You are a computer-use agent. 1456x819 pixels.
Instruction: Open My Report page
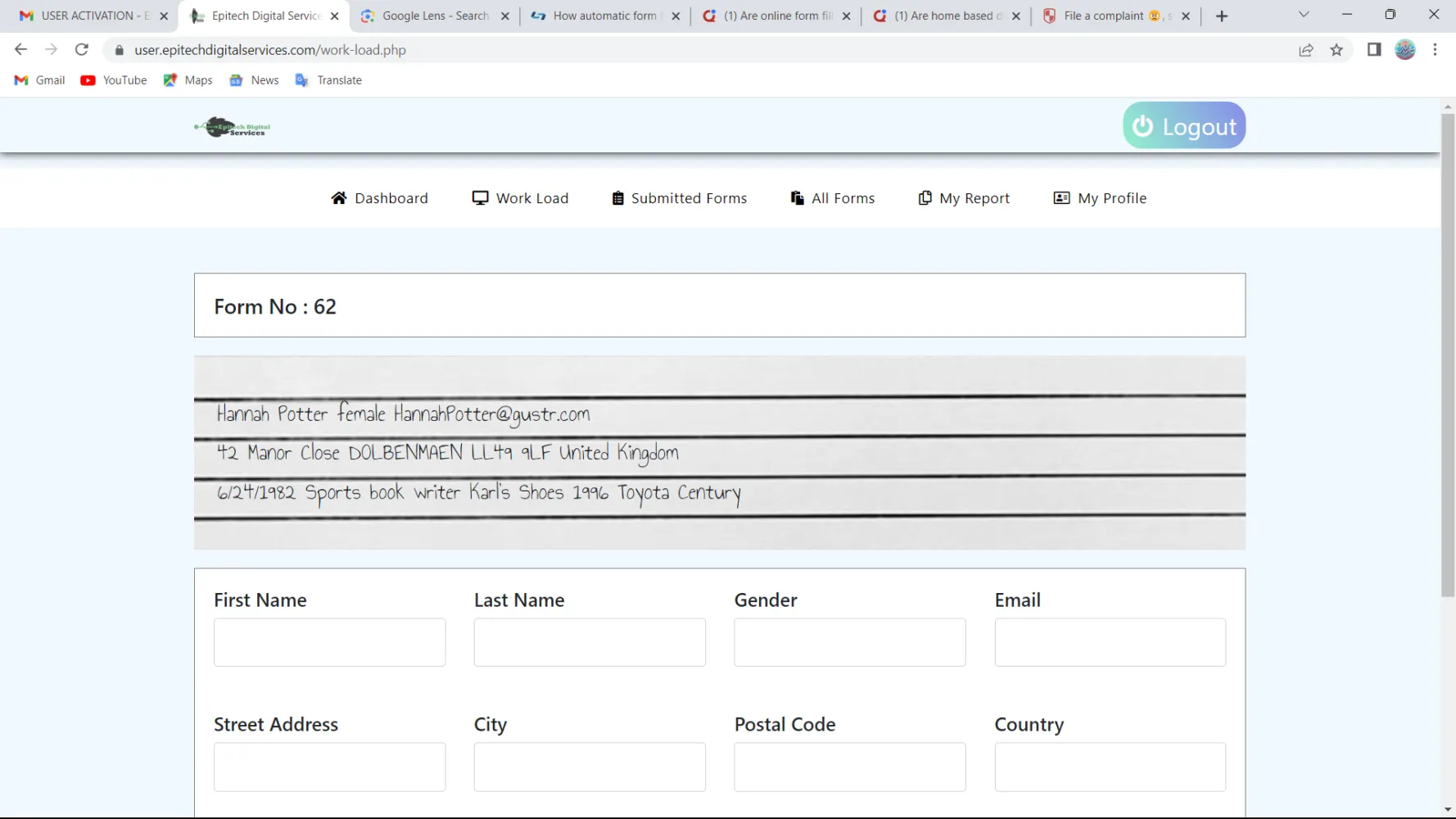click(x=964, y=198)
